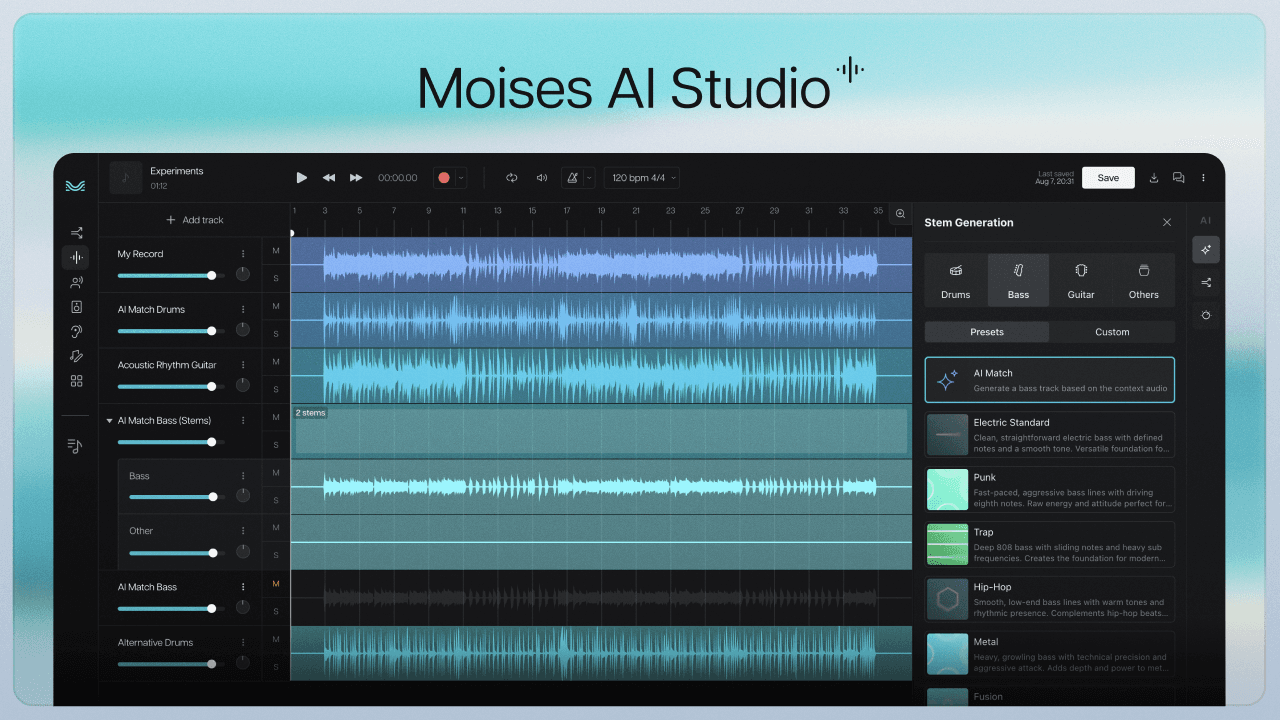
Task: Open the ear-shaped sidebar icon
Action: pyautogui.click(x=76, y=331)
